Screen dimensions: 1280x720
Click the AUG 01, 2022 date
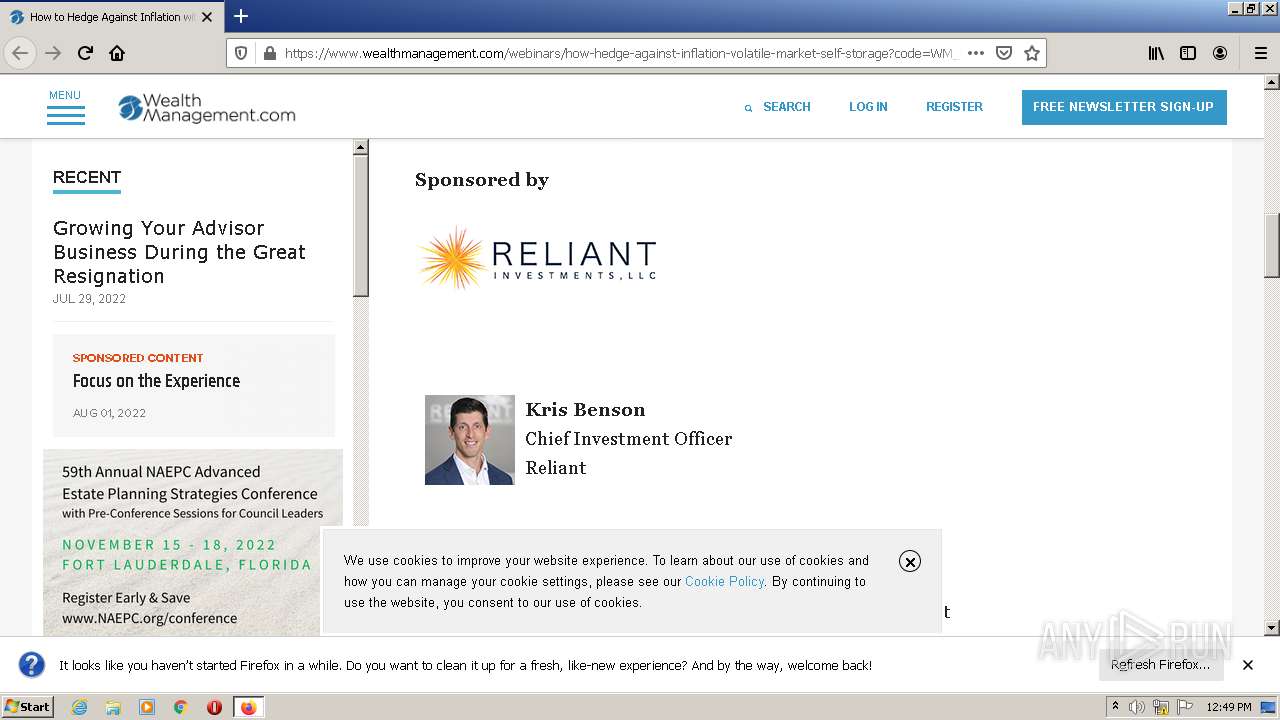click(109, 413)
